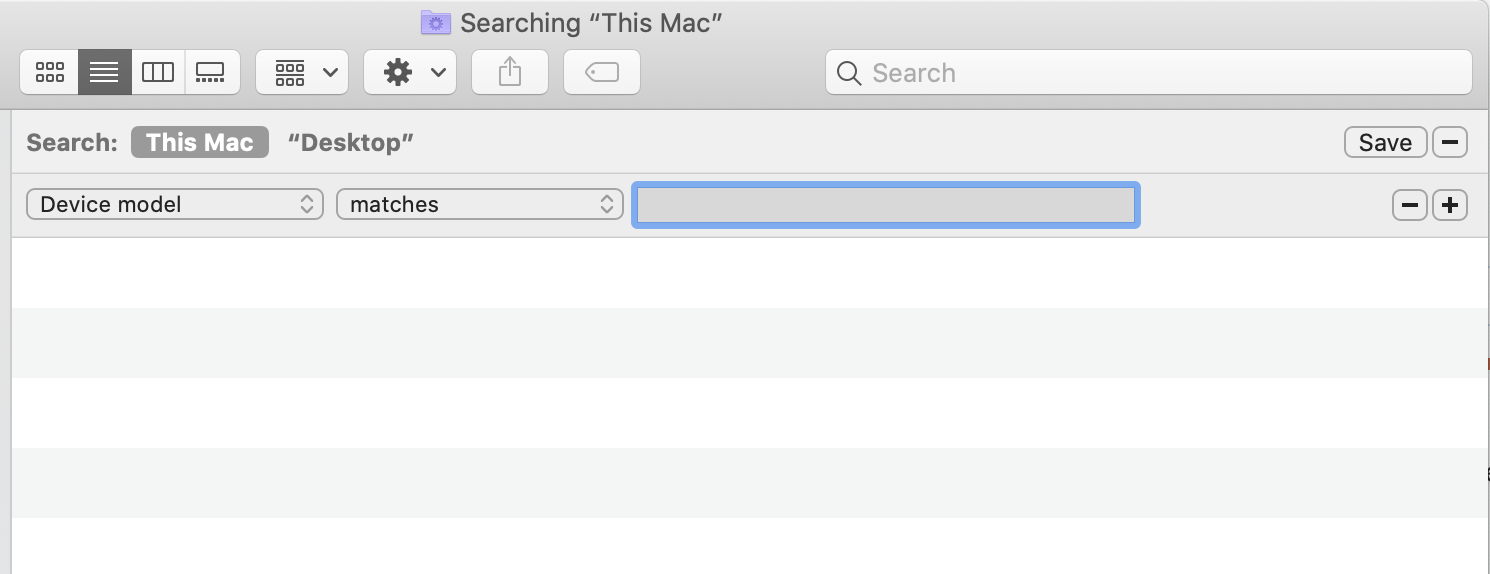Screen dimensions: 1490x574
Task: Save the current search
Action: click(x=1385, y=142)
